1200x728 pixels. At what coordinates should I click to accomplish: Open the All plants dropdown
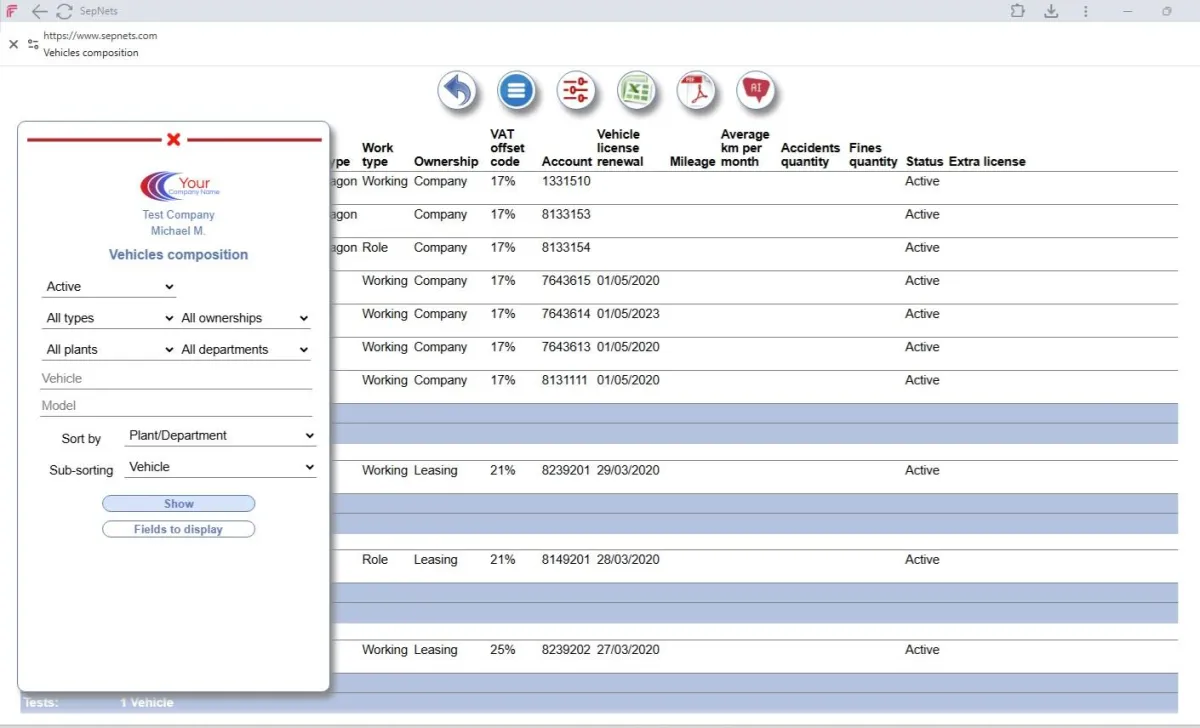click(x=109, y=350)
